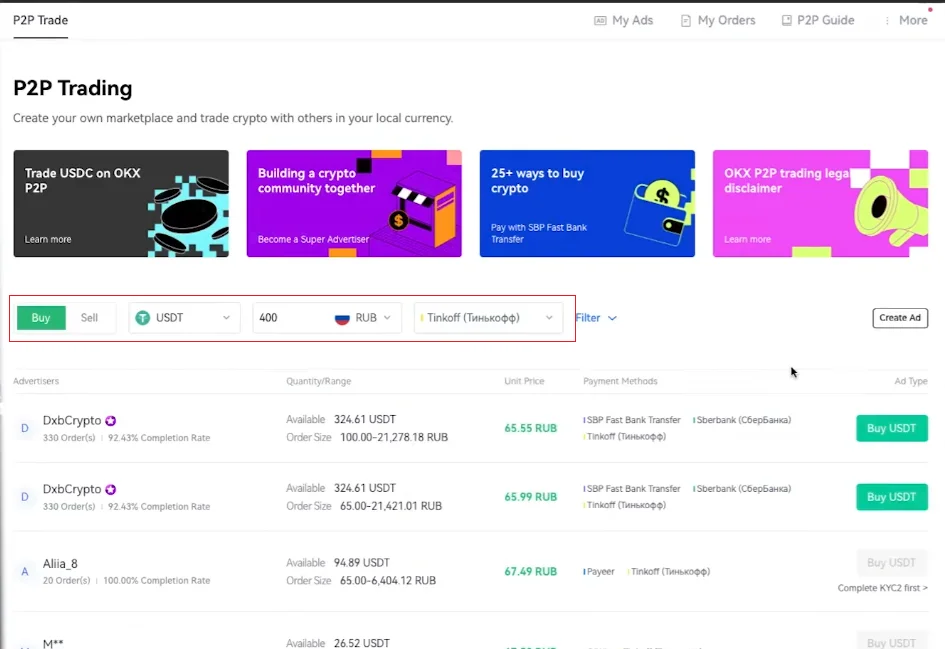Expand the Filter options
The width and height of the screenshot is (945, 649).
click(x=595, y=318)
